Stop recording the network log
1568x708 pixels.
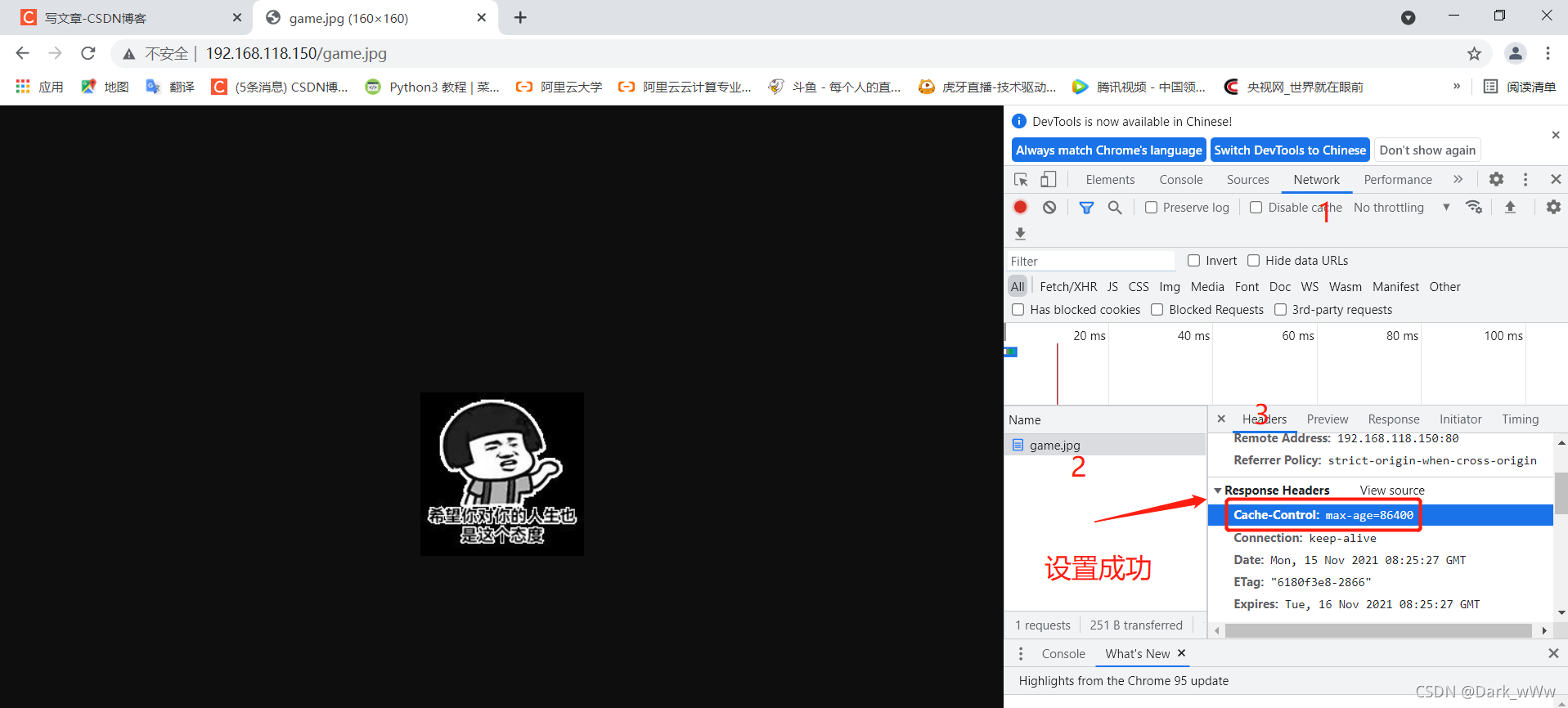point(1020,207)
